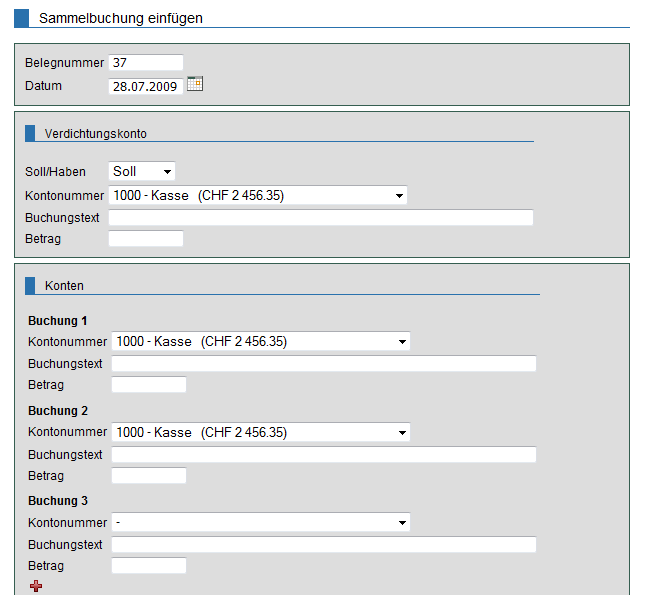This screenshot has height=595, width=649.
Task: Expand Buchung 3 Kontonummer dropdown
Action: [260, 523]
